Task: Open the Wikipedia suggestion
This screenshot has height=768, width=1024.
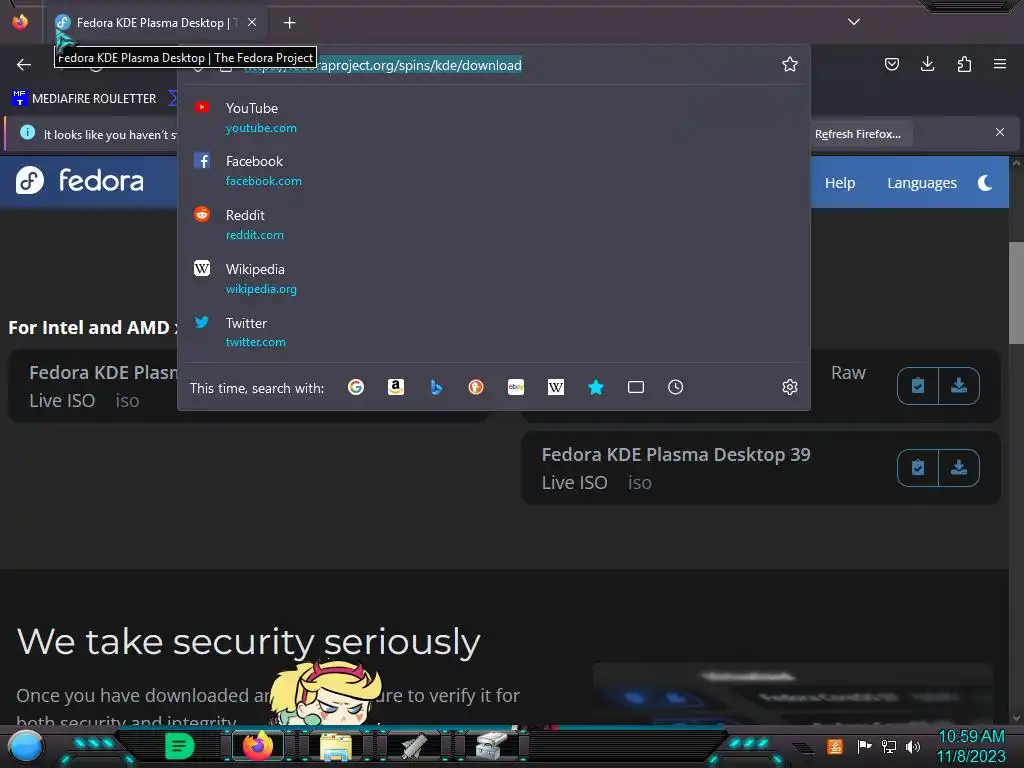Action: 493,278
